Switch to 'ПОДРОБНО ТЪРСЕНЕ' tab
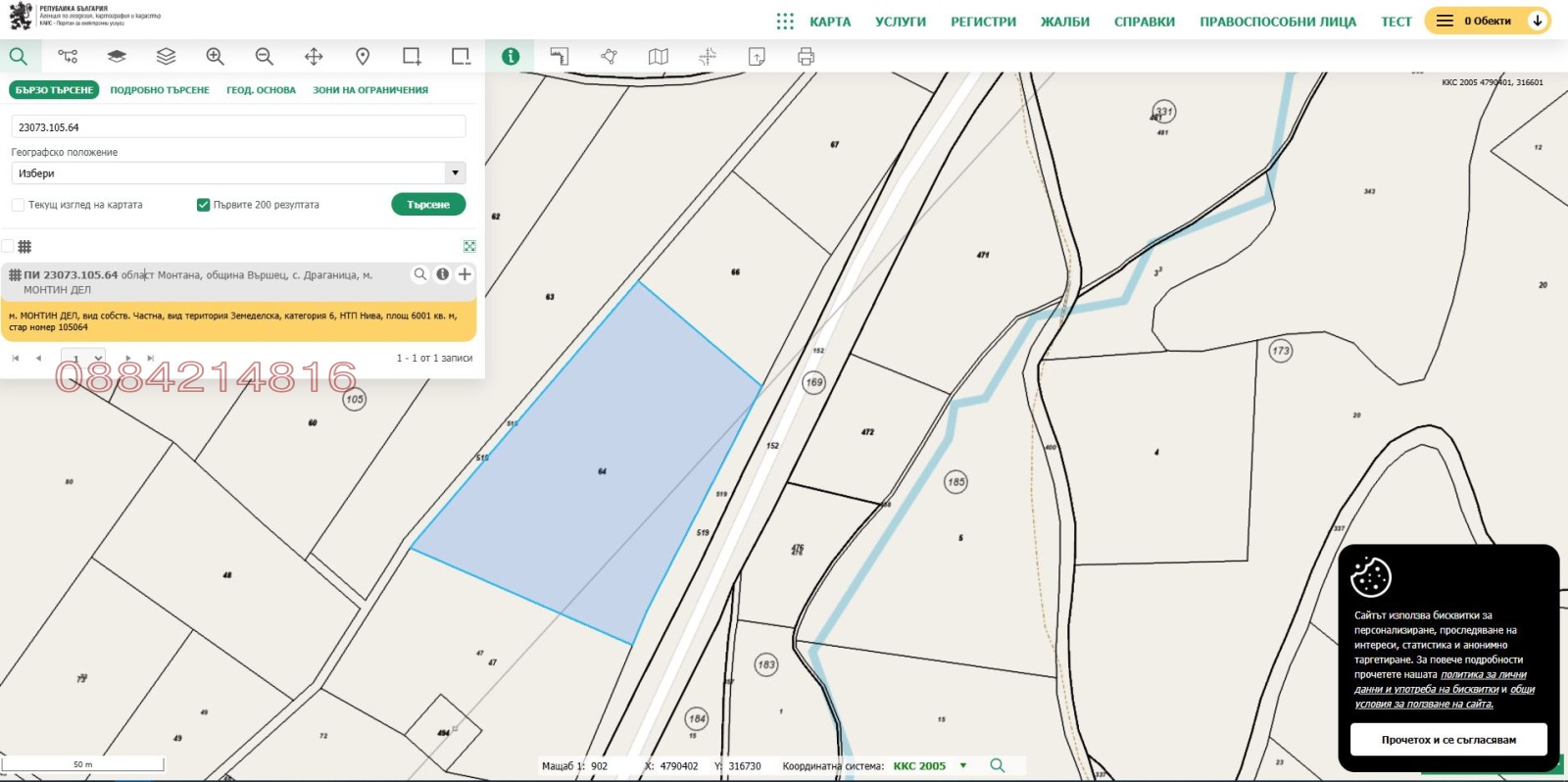1568x782 pixels. coord(160,90)
